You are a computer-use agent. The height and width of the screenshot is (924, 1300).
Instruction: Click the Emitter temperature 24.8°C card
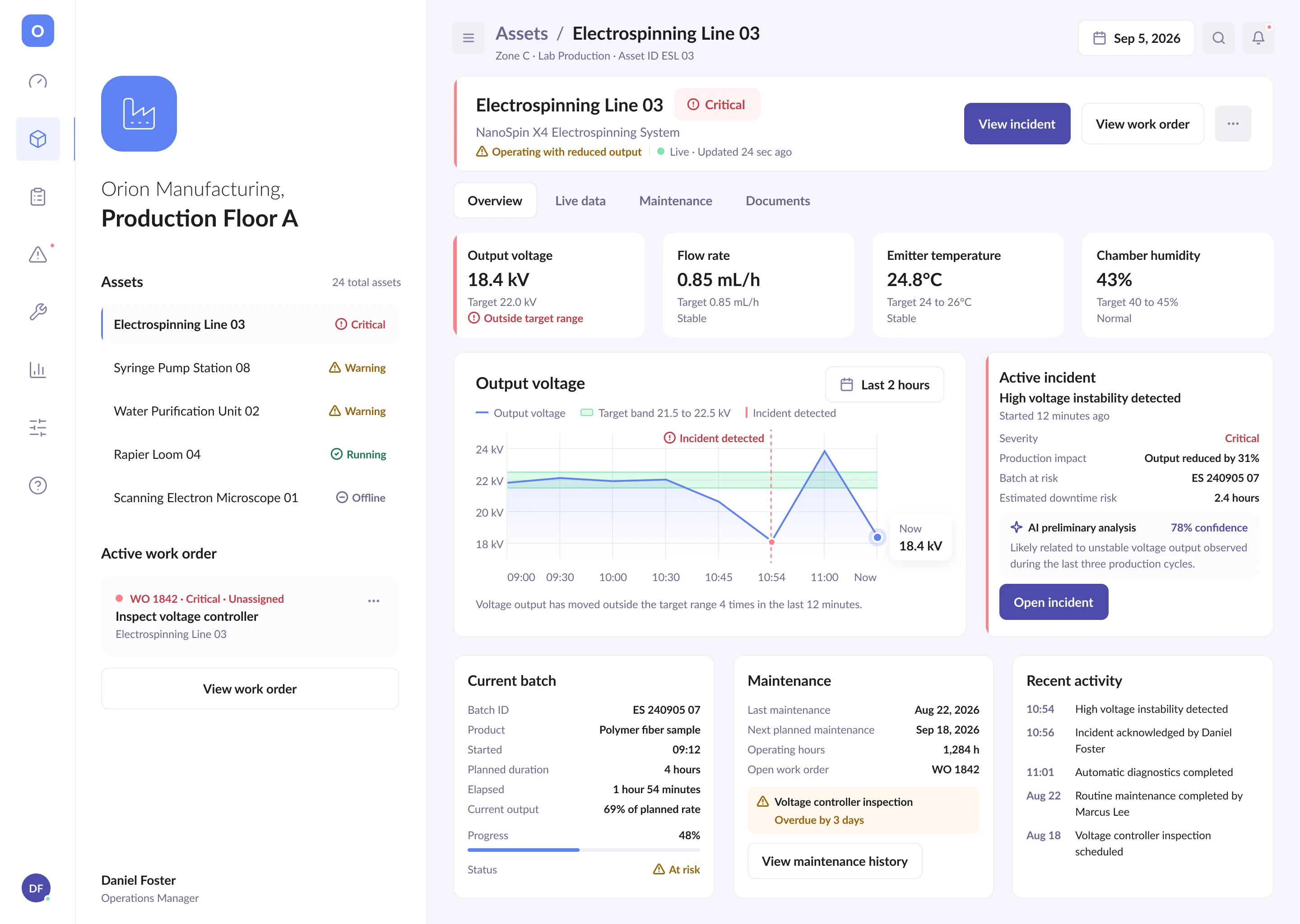[968, 285]
